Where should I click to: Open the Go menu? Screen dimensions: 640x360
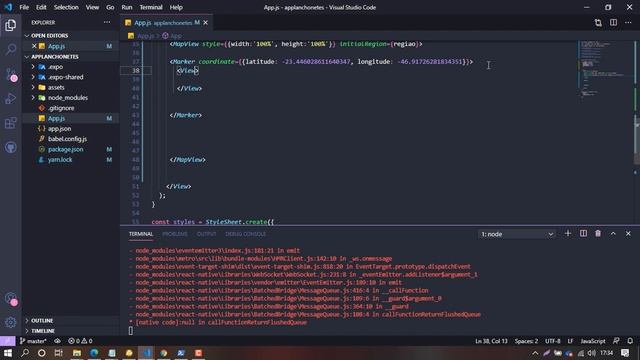[110, 7]
